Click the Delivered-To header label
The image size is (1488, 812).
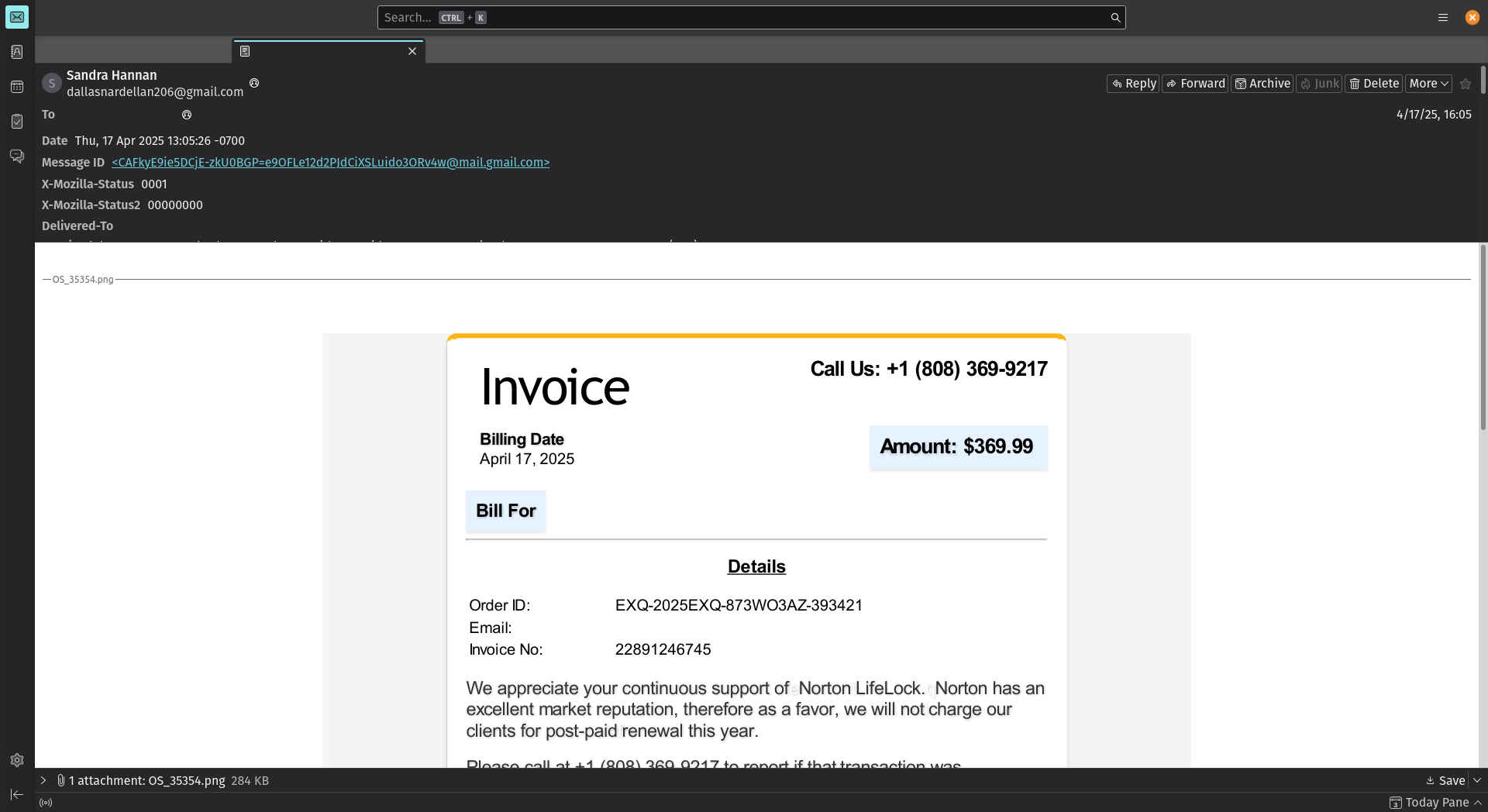click(77, 226)
